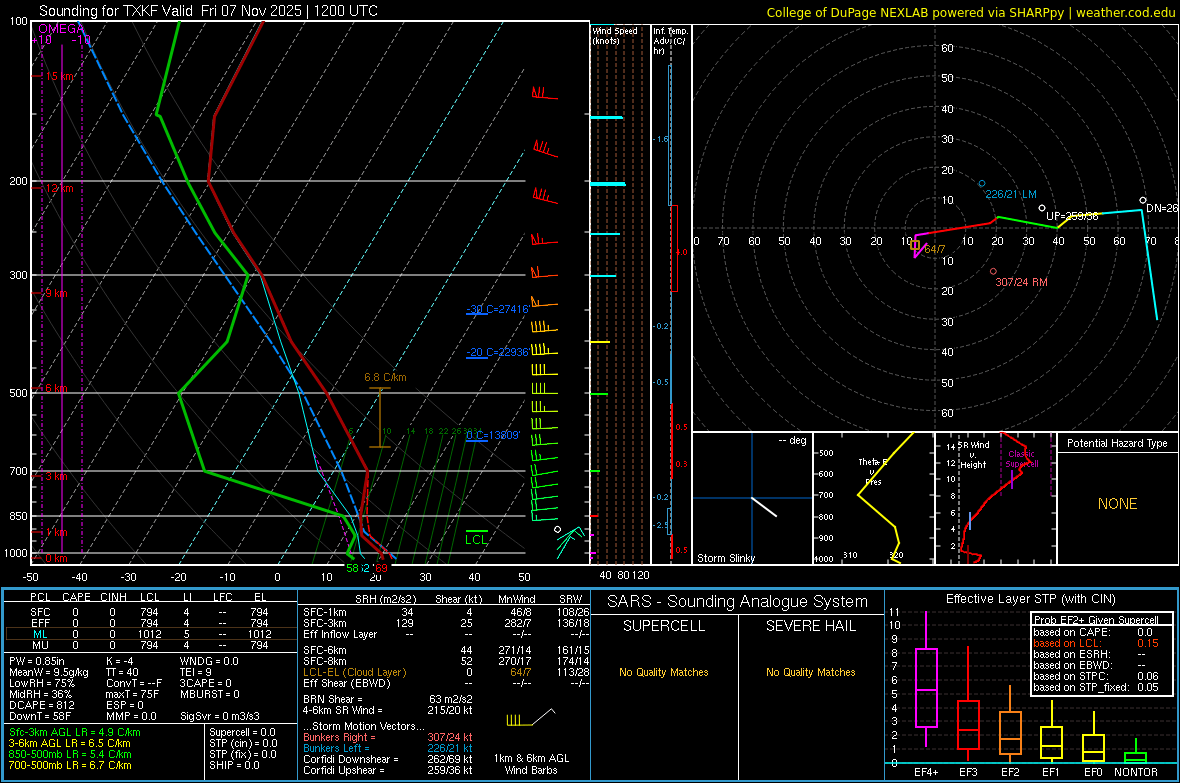Click the Storm Slinky panel label

[726, 558]
